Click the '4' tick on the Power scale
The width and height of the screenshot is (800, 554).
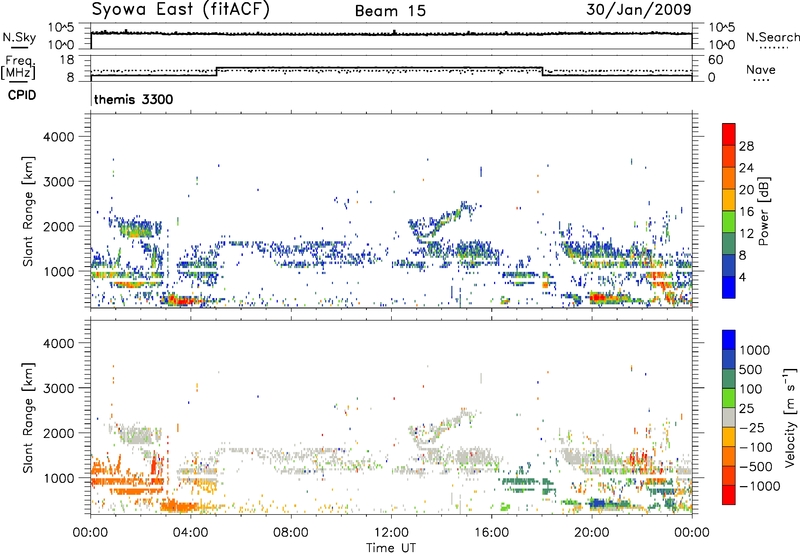point(742,277)
